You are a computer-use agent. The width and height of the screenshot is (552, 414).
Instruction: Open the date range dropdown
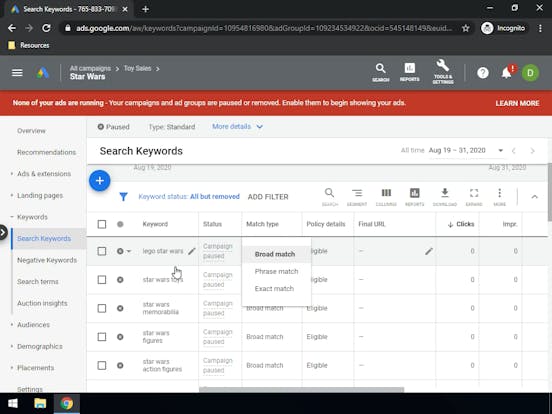point(500,151)
